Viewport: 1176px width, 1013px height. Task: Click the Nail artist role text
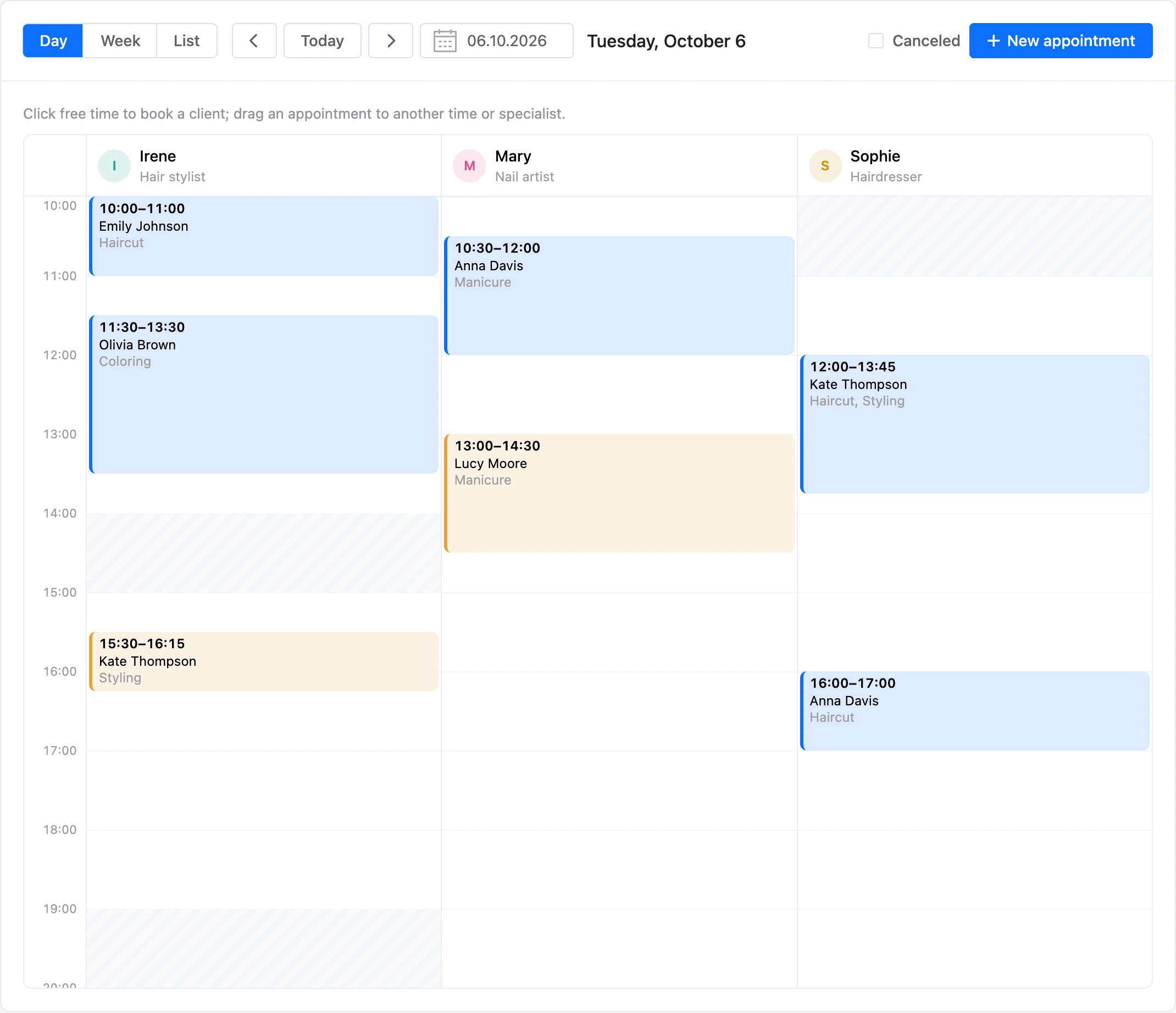pyautogui.click(x=524, y=176)
